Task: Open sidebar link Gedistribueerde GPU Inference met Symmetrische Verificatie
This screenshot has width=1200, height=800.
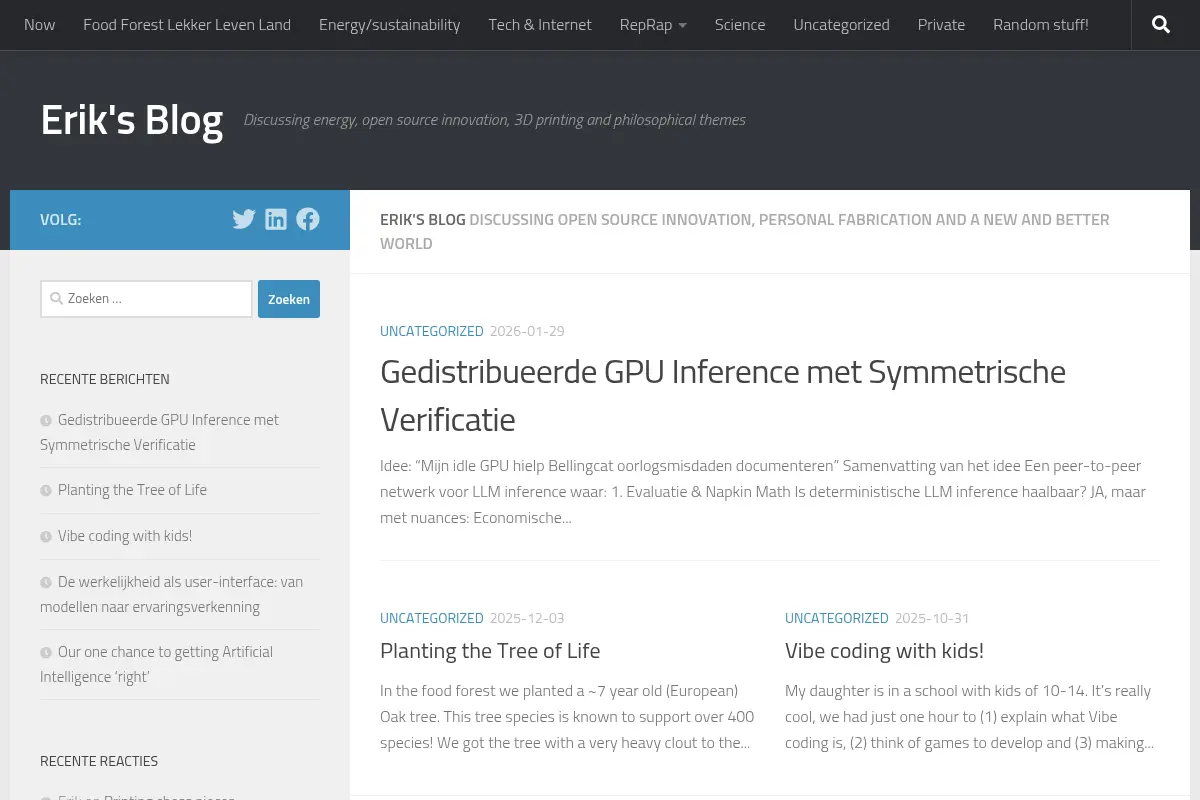Action: (x=160, y=432)
